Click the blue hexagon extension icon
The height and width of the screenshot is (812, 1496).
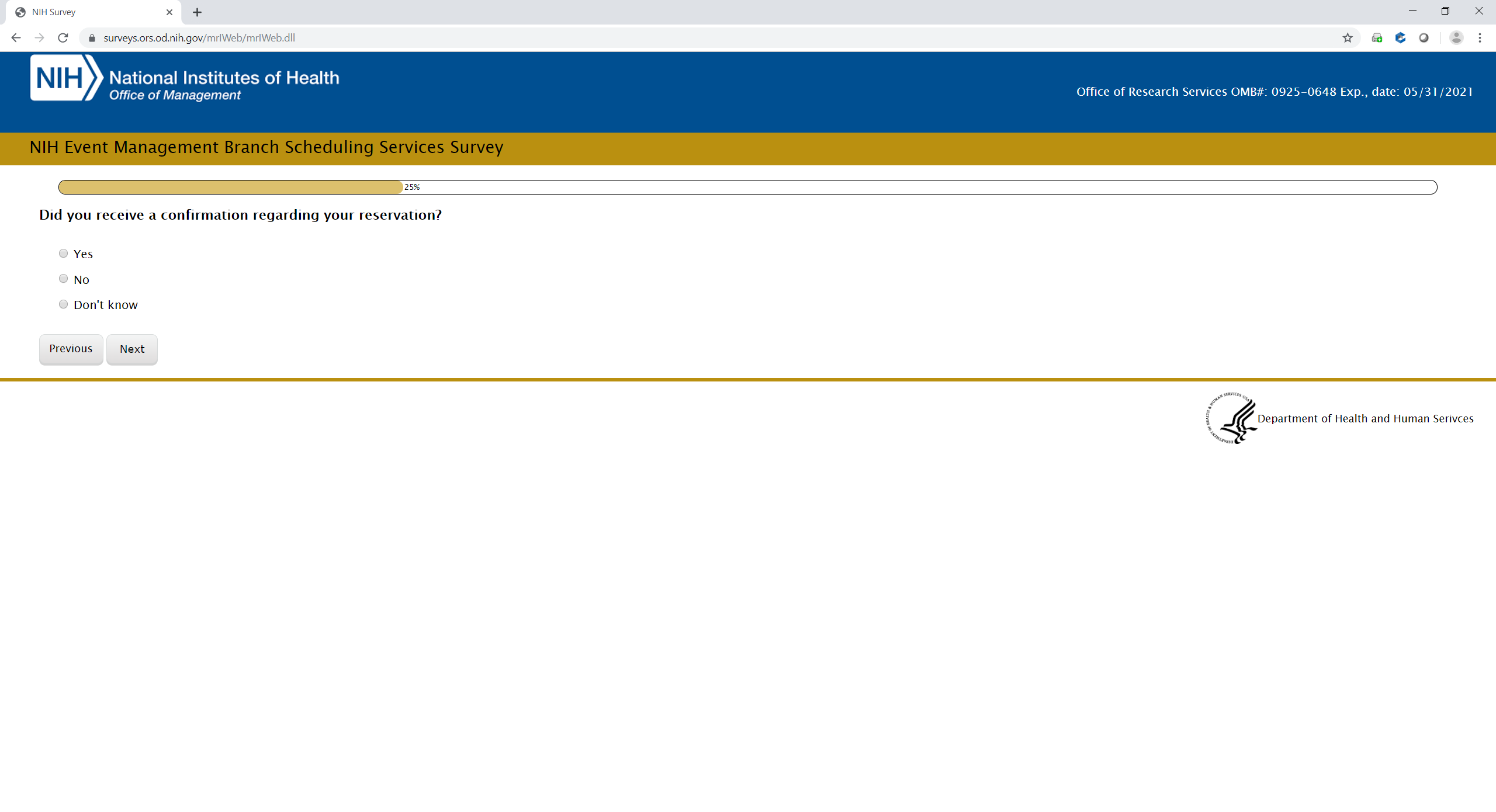click(x=1400, y=38)
